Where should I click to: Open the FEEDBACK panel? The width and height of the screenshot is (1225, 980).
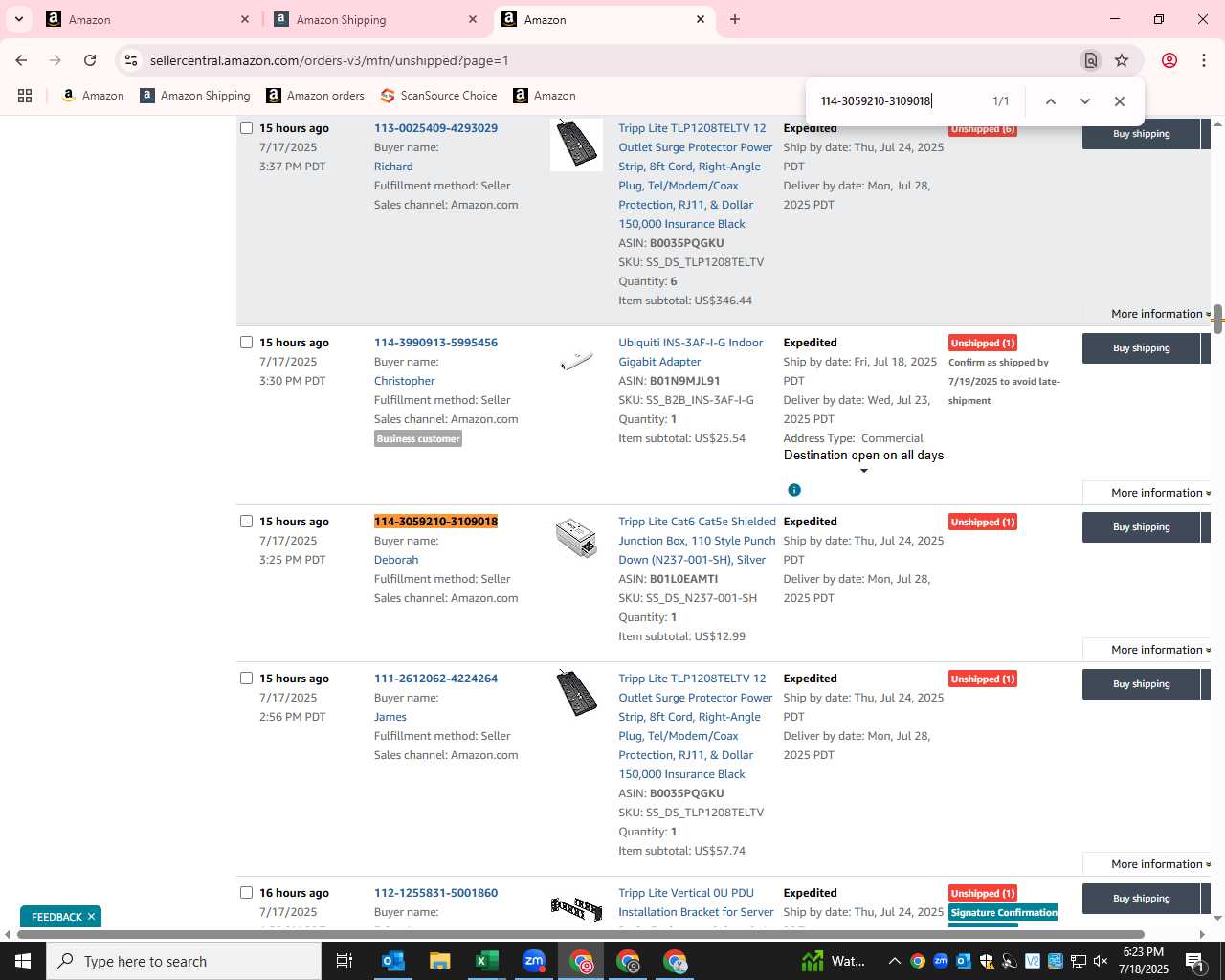pos(56,917)
